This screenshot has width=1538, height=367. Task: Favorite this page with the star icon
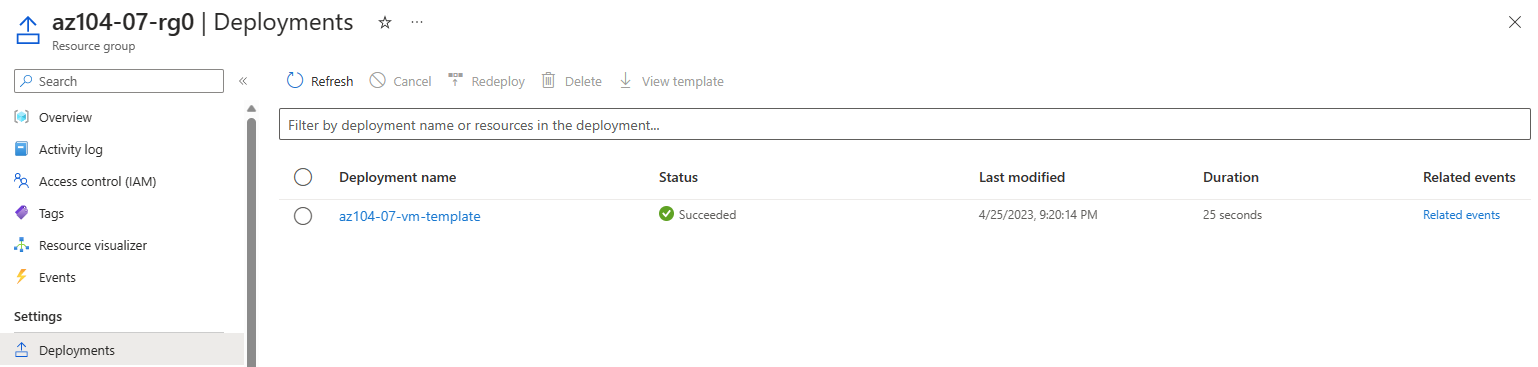click(385, 22)
